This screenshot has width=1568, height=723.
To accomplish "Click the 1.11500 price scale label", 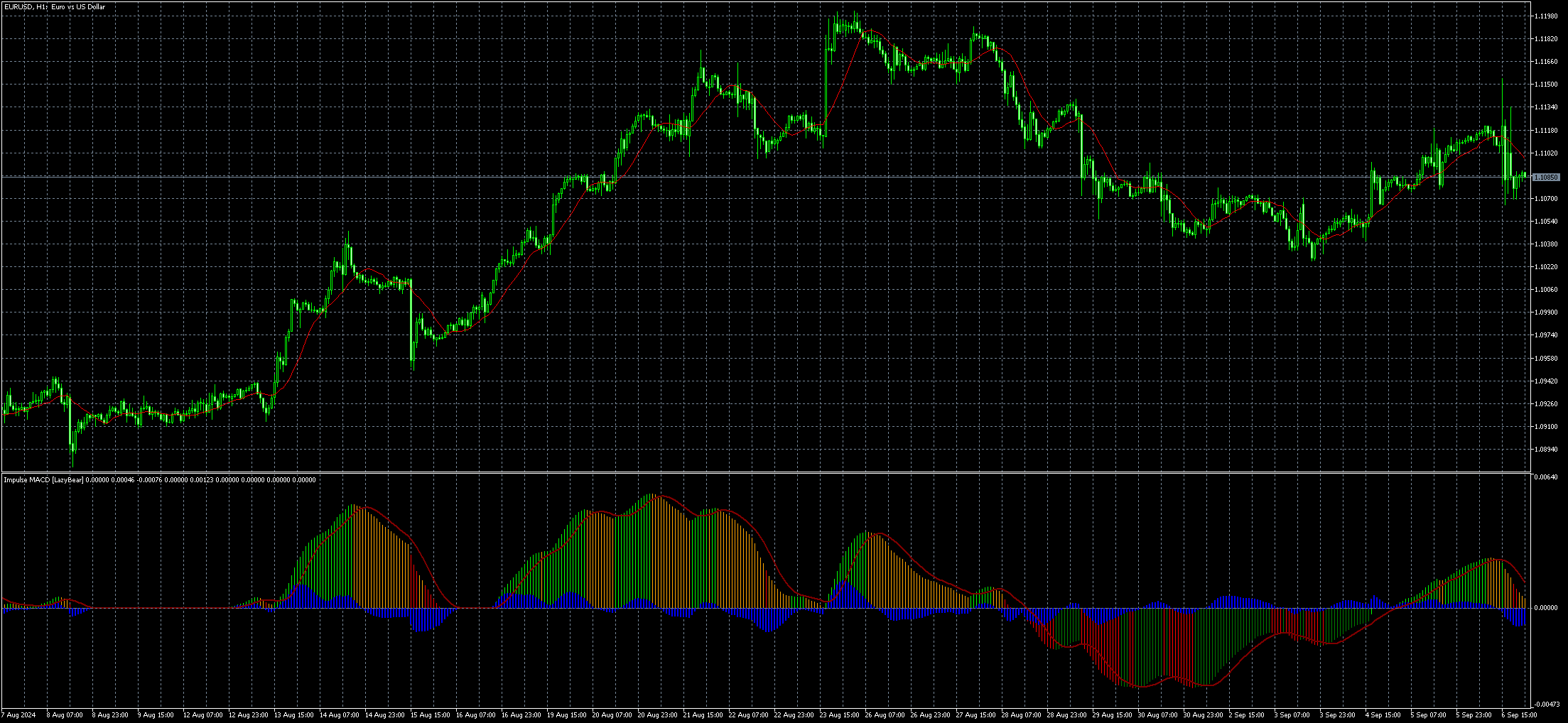I will point(1545,85).
